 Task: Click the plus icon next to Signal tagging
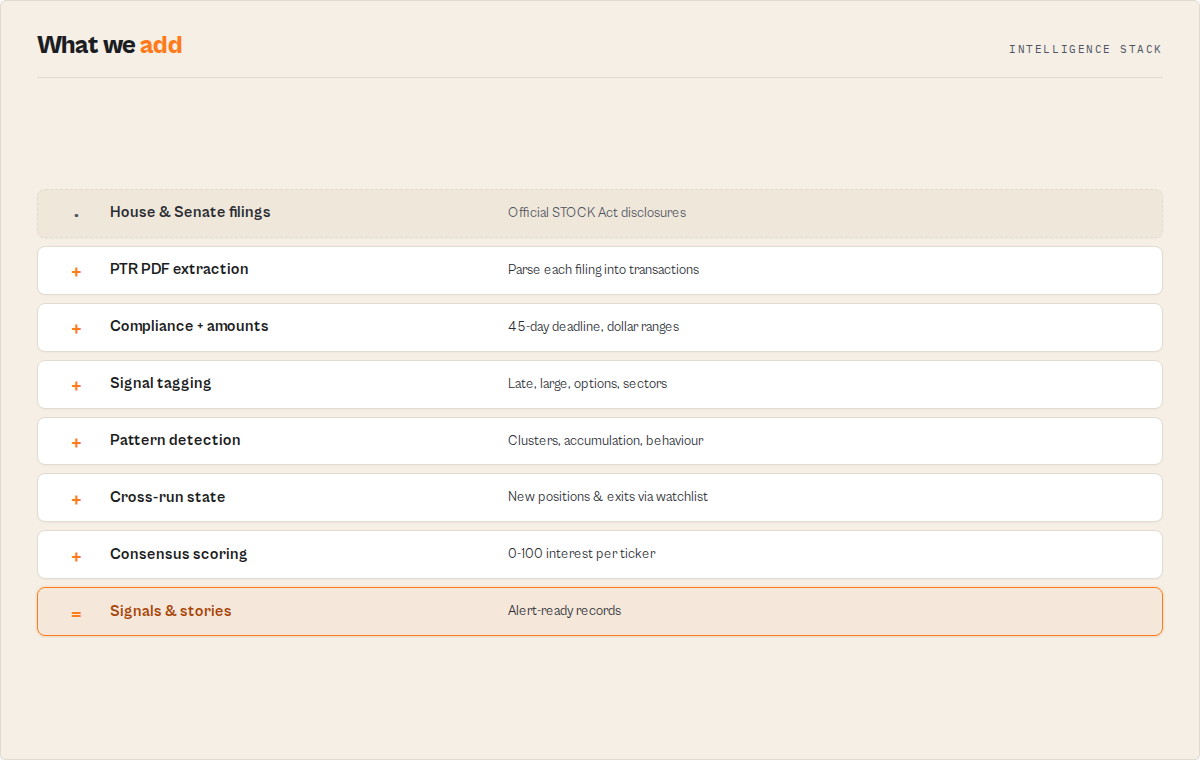[76, 385]
